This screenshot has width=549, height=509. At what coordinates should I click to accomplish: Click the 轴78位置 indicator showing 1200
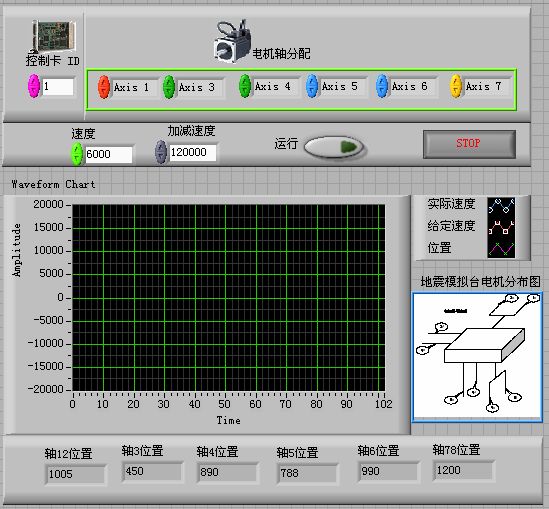pos(464,470)
